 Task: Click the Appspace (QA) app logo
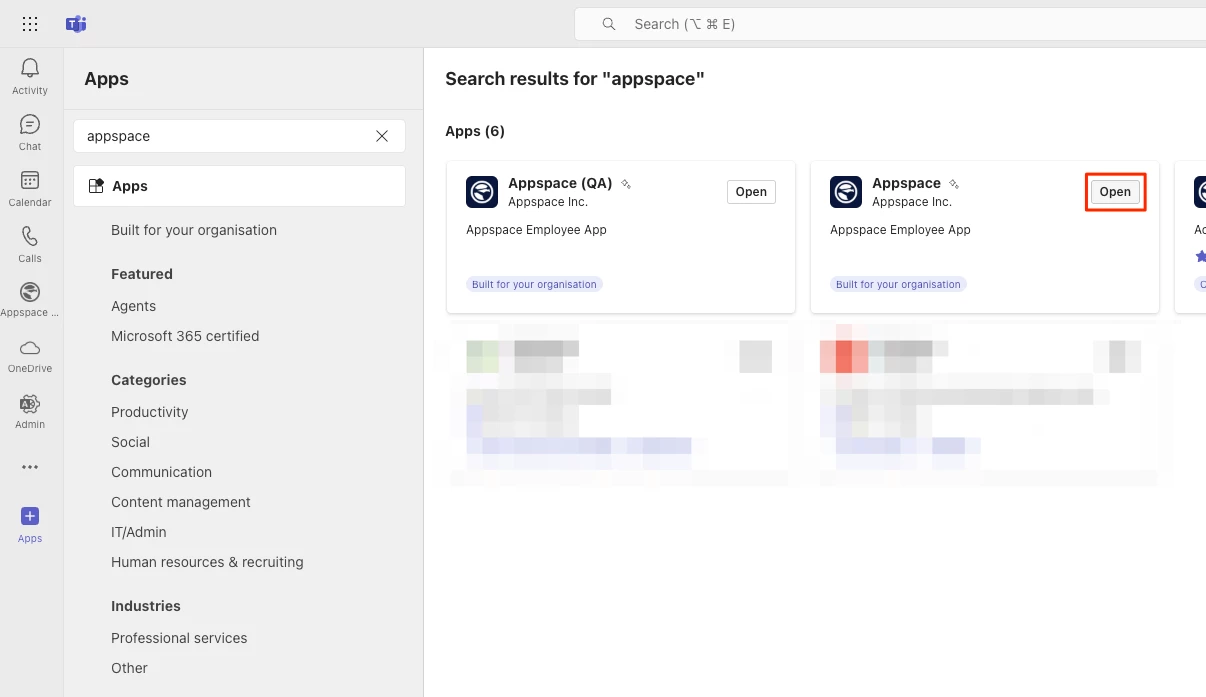[482, 192]
